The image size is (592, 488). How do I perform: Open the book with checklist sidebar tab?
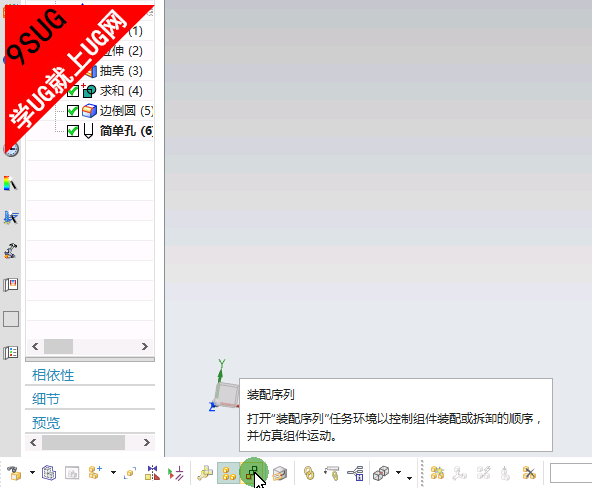point(11,353)
